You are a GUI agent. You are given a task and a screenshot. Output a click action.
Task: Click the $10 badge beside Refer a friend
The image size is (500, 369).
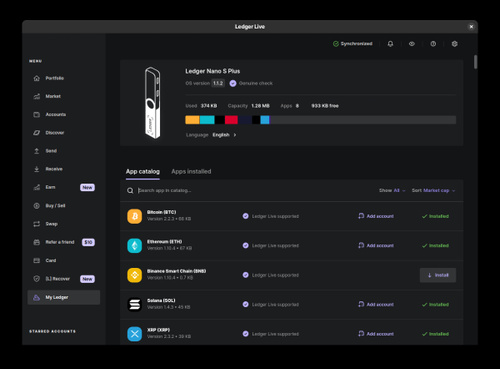pyautogui.click(x=88, y=242)
